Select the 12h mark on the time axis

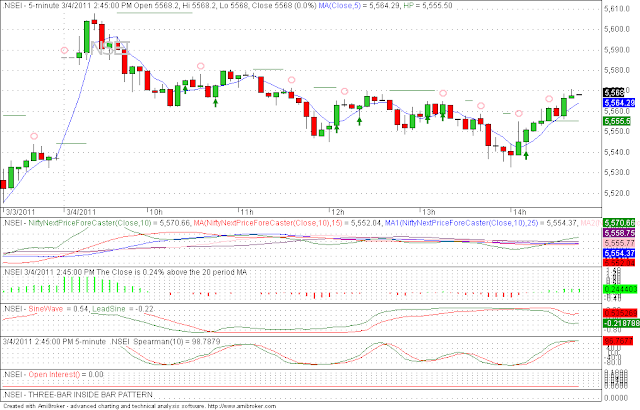tap(338, 212)
